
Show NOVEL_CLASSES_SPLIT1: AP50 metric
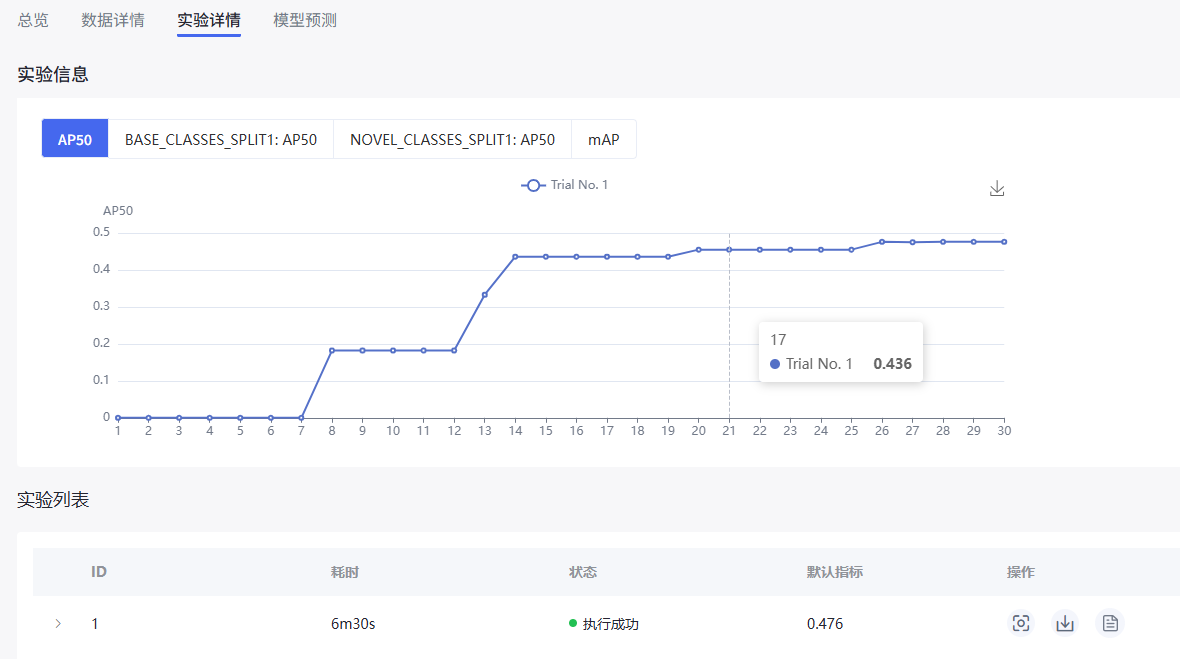click(x=452, y=139)
